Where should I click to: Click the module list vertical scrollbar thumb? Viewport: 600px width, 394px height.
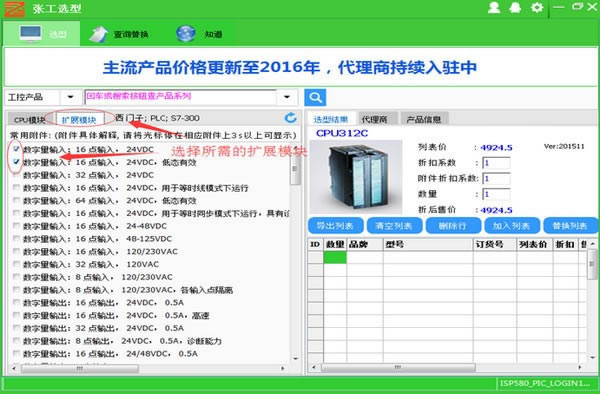point(295,170)
